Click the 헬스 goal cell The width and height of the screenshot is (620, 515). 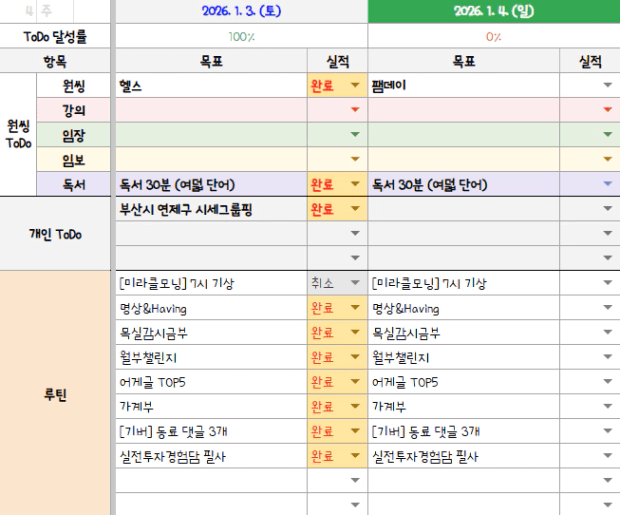point(211,85)
